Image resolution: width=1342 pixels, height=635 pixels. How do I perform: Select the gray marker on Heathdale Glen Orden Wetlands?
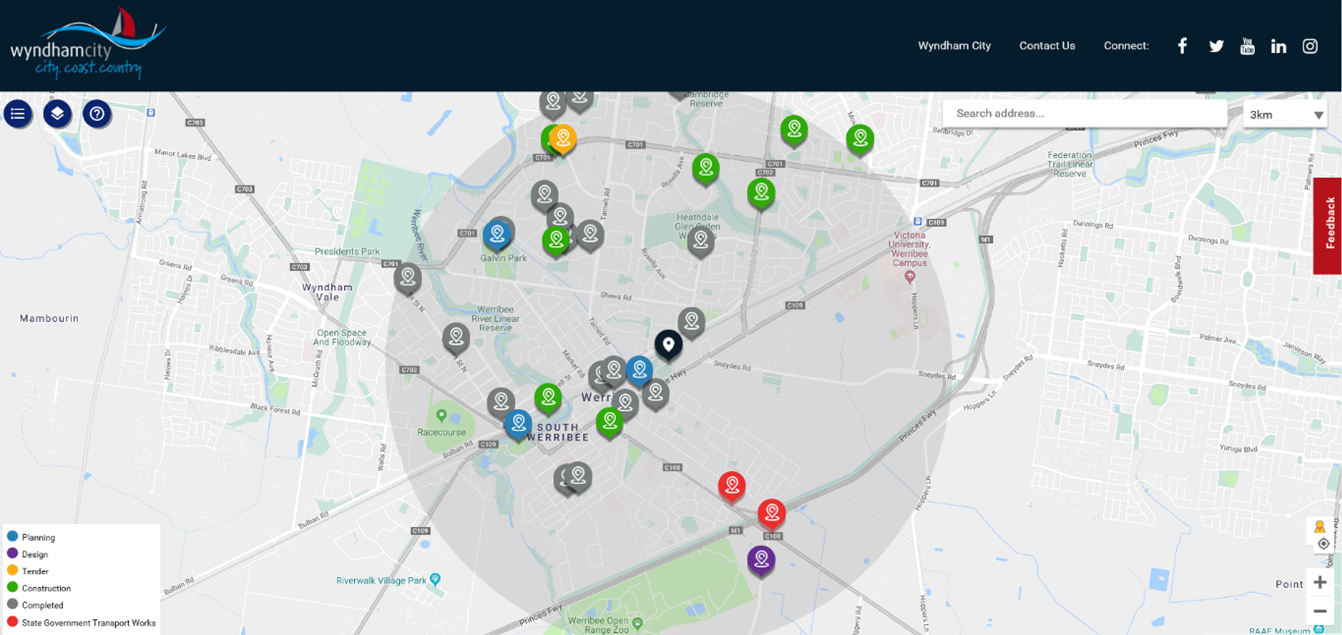coord(701,241)
